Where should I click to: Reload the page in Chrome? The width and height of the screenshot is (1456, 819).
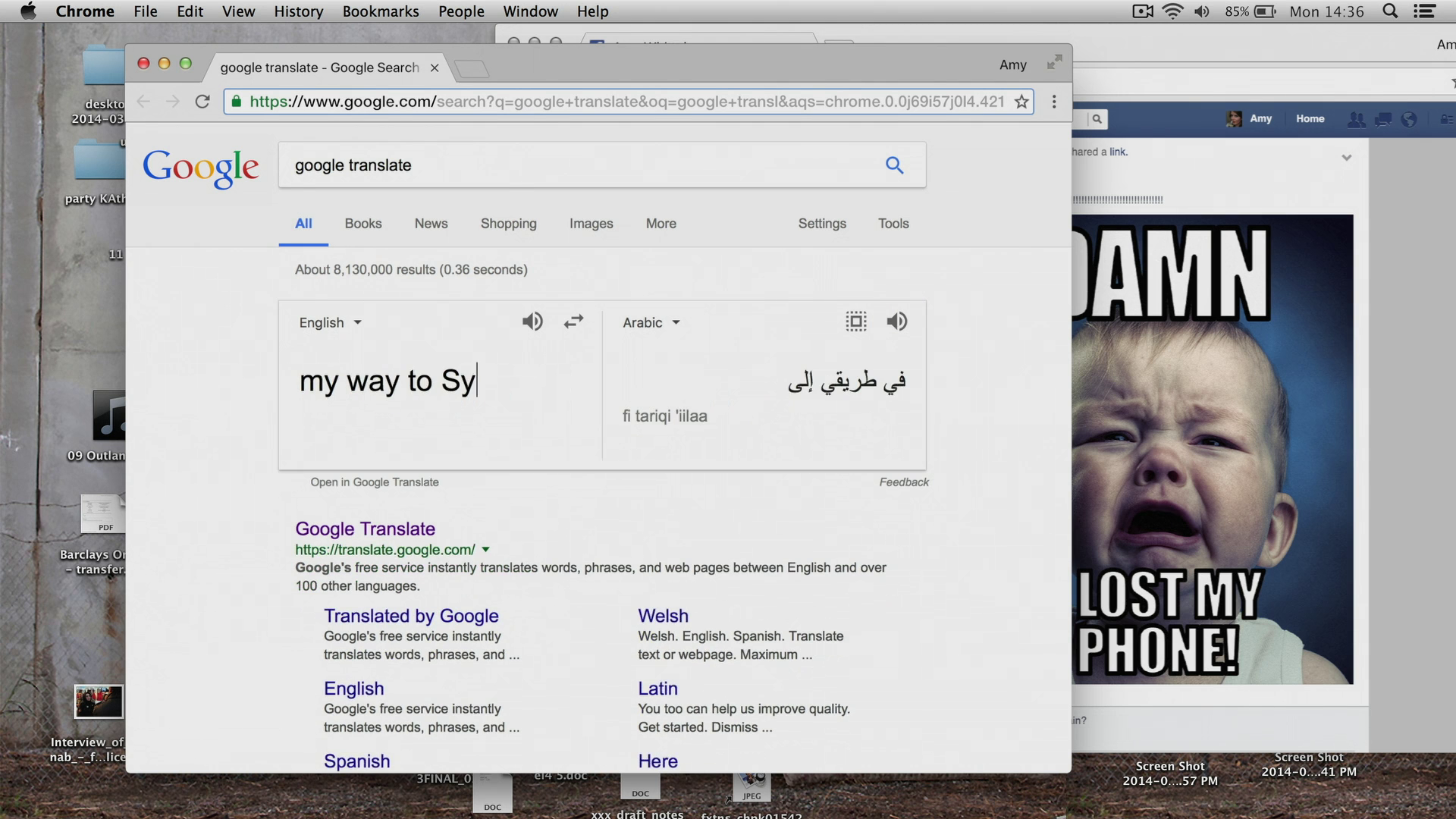pos(202,102)
